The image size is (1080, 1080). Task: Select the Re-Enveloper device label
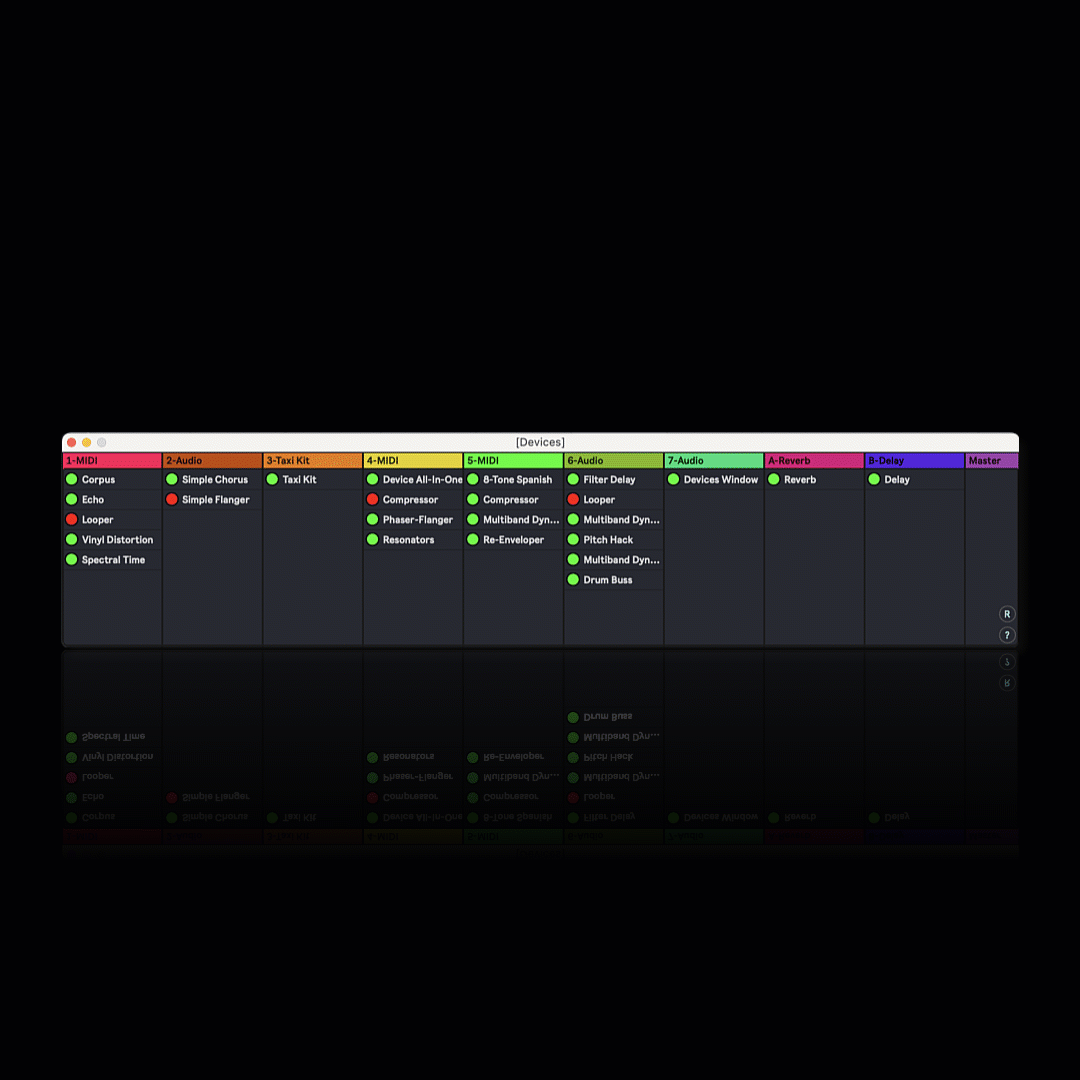(x=513, y=540)
